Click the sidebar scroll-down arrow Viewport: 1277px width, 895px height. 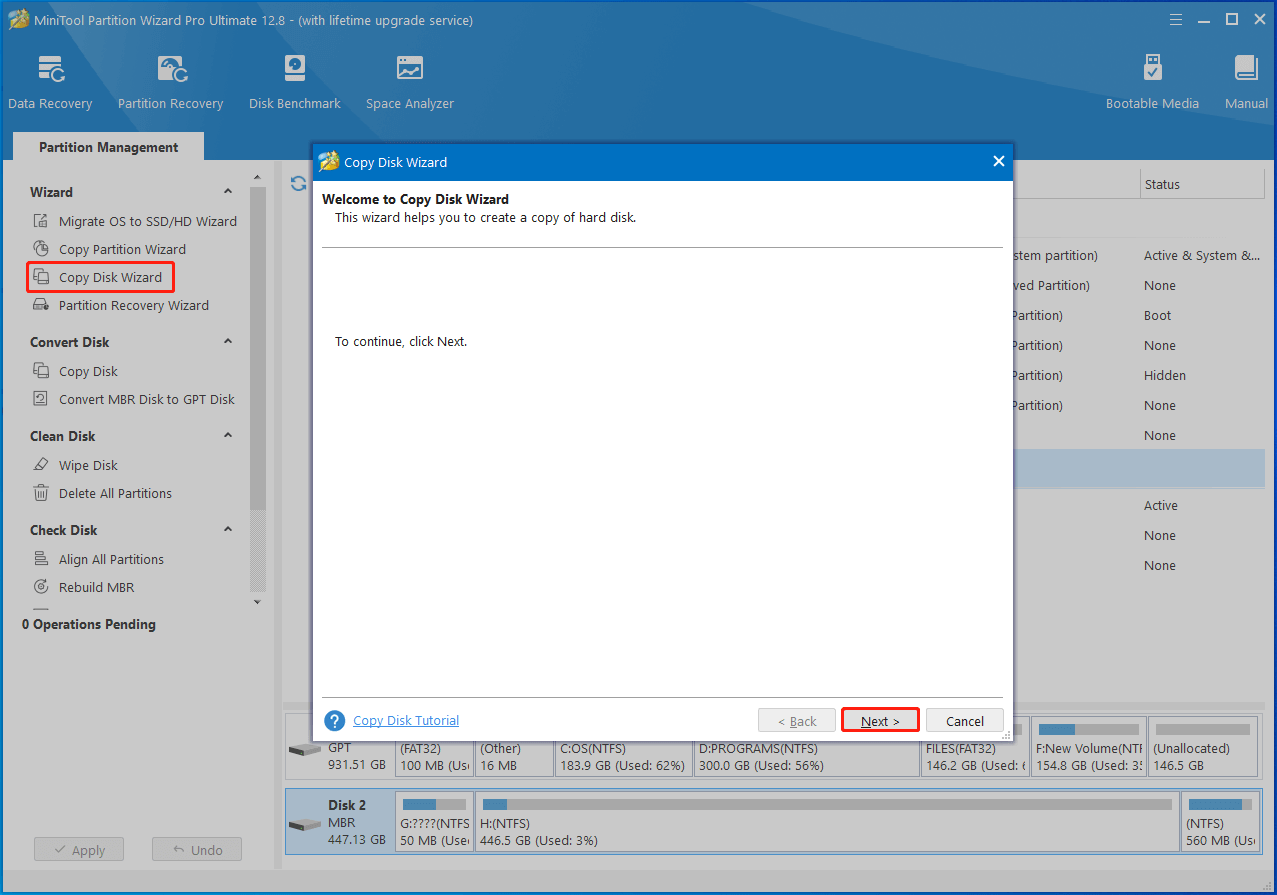tap(257, 602)
